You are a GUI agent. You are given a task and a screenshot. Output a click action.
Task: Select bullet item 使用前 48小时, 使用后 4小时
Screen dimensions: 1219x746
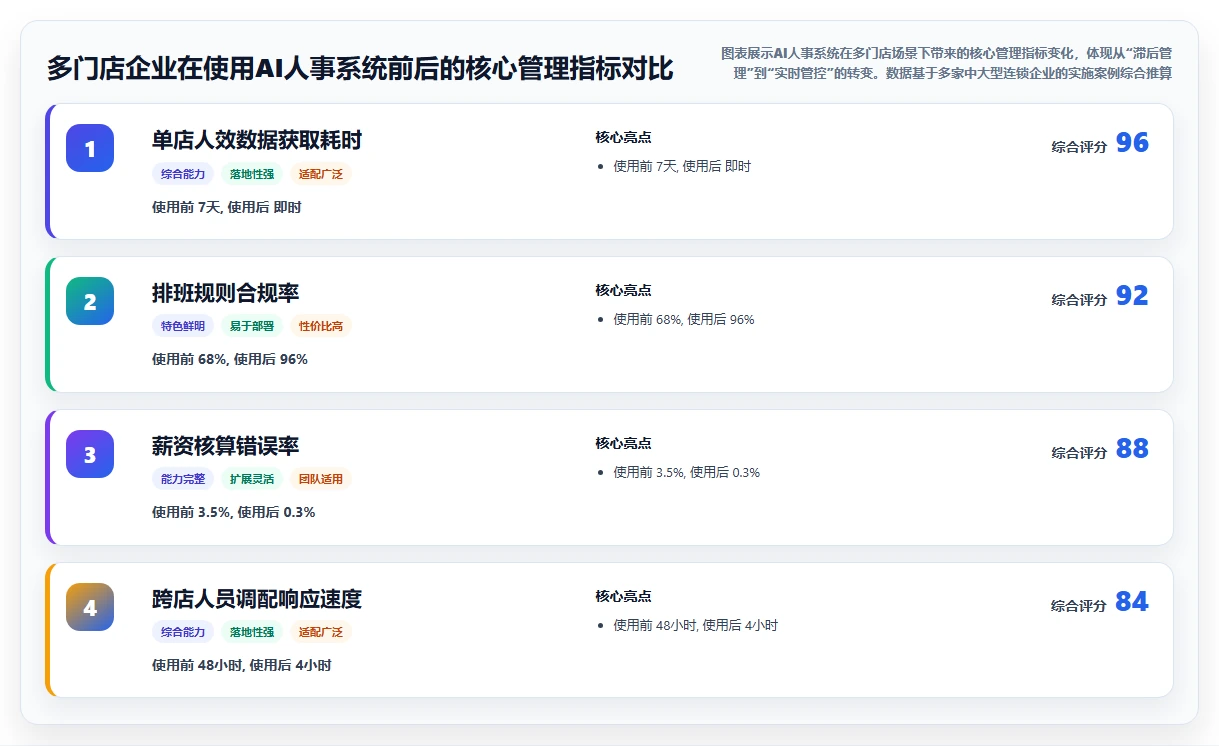696,625
